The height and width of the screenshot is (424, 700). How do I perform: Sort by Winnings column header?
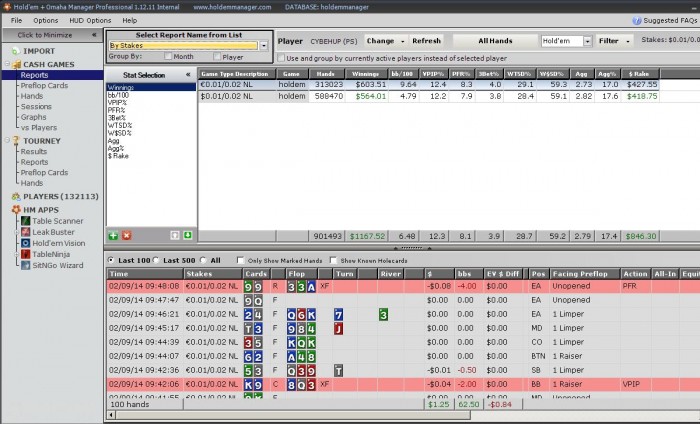pos(365,74)
